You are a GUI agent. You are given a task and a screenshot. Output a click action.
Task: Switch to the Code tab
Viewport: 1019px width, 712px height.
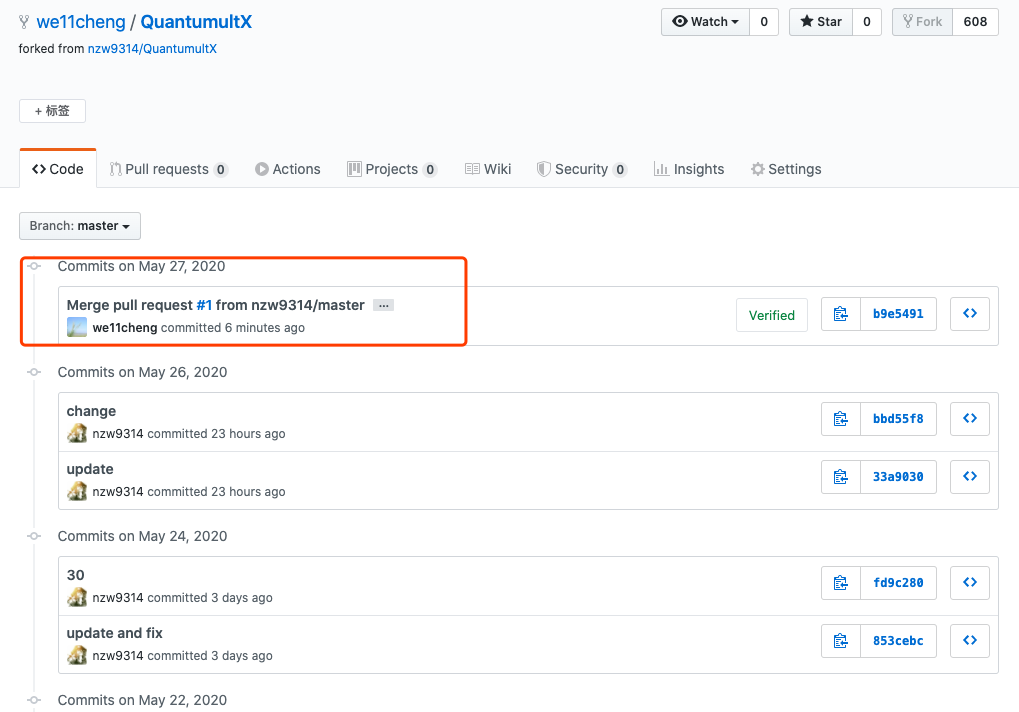(x=58, y=169)
